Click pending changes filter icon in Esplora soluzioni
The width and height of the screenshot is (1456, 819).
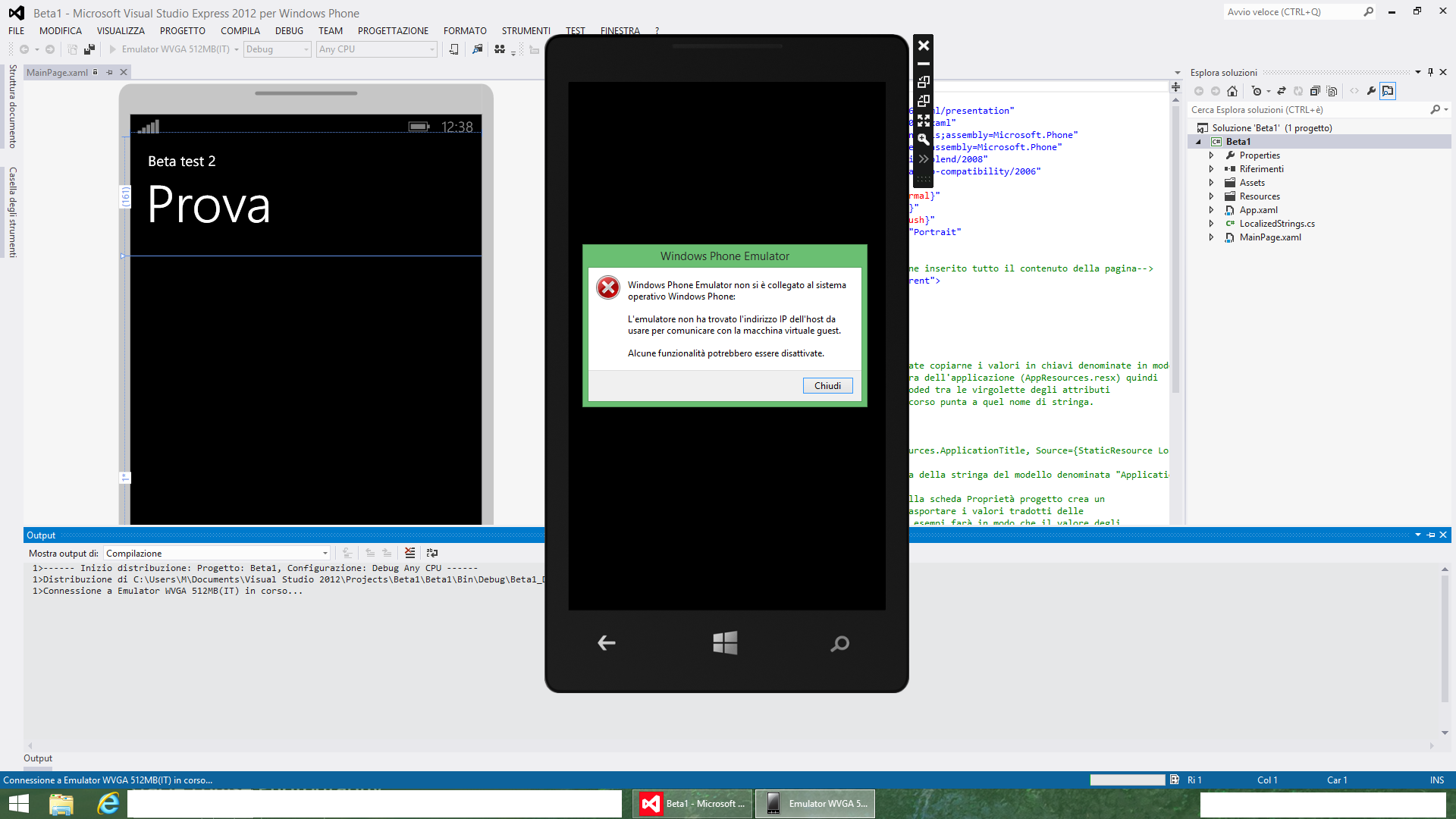click(x=1256, y=91)
